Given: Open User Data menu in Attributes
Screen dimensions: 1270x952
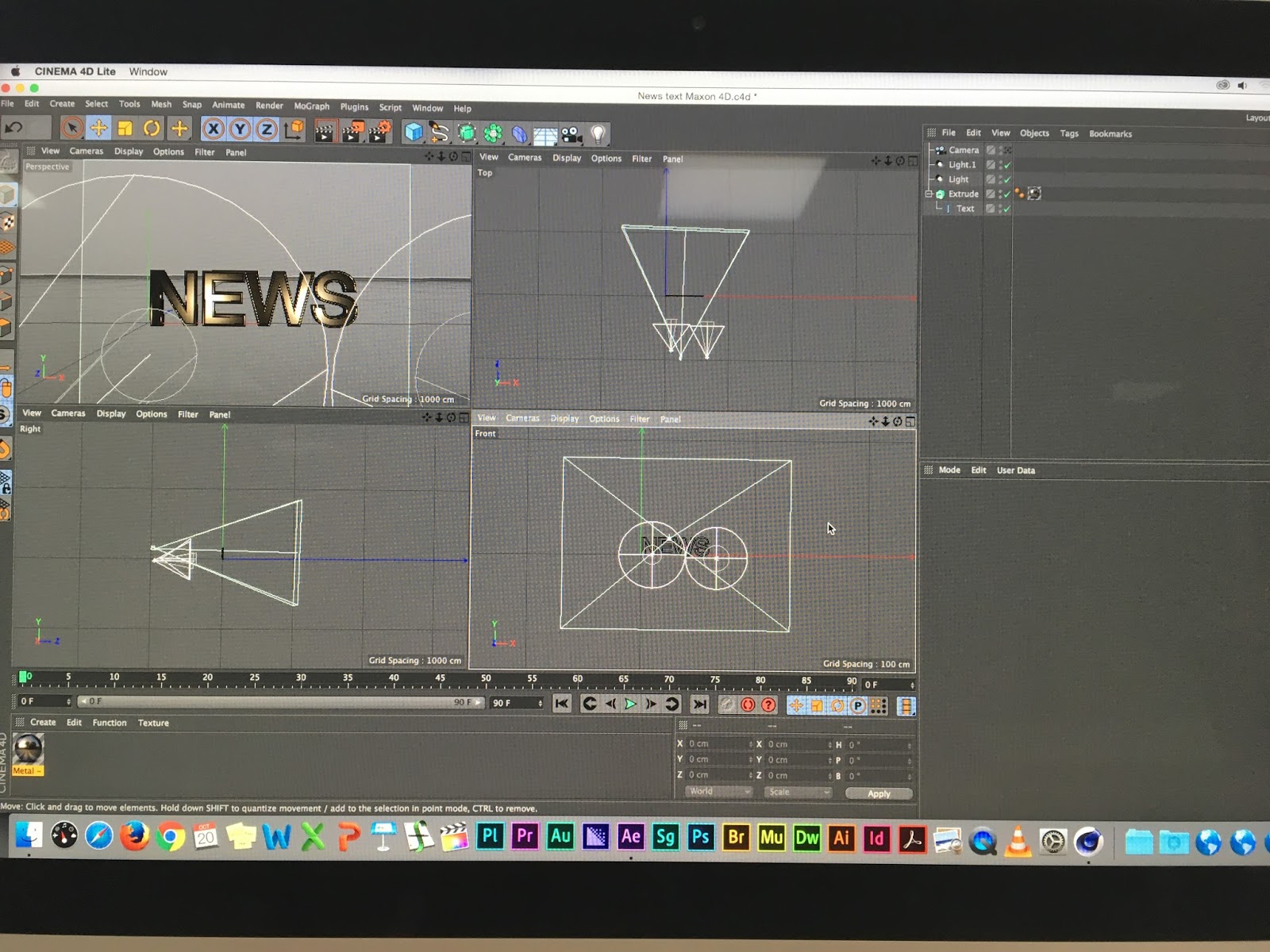Looking at the screenshot, I should 1016,470.
